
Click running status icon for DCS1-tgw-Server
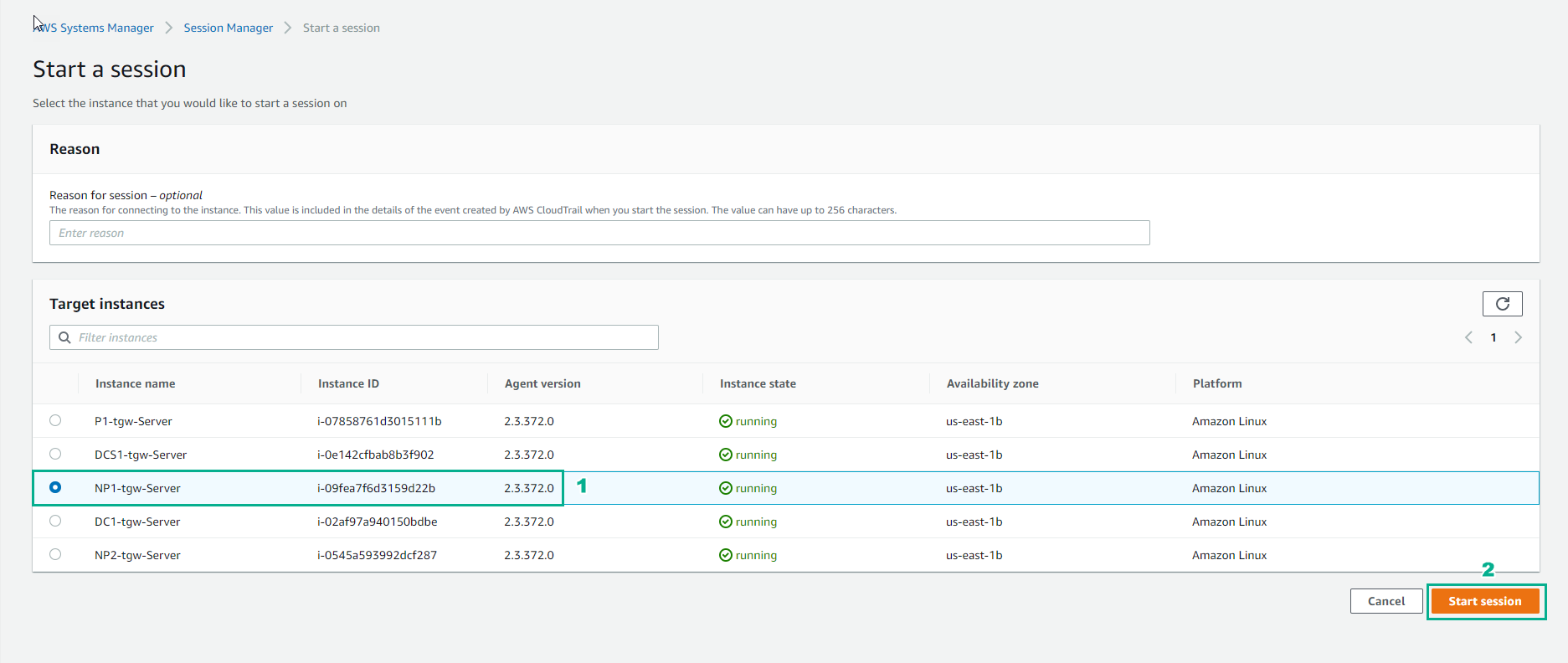click(726, 455)
